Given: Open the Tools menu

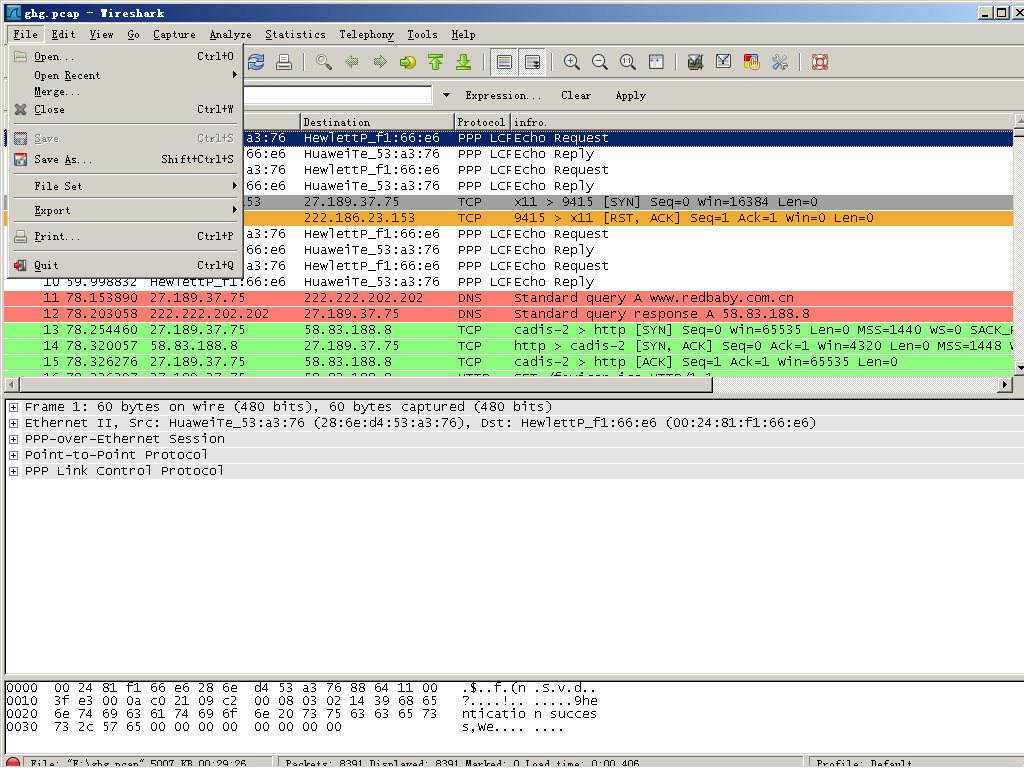Looking at the screenshot, I should point(422,35).
